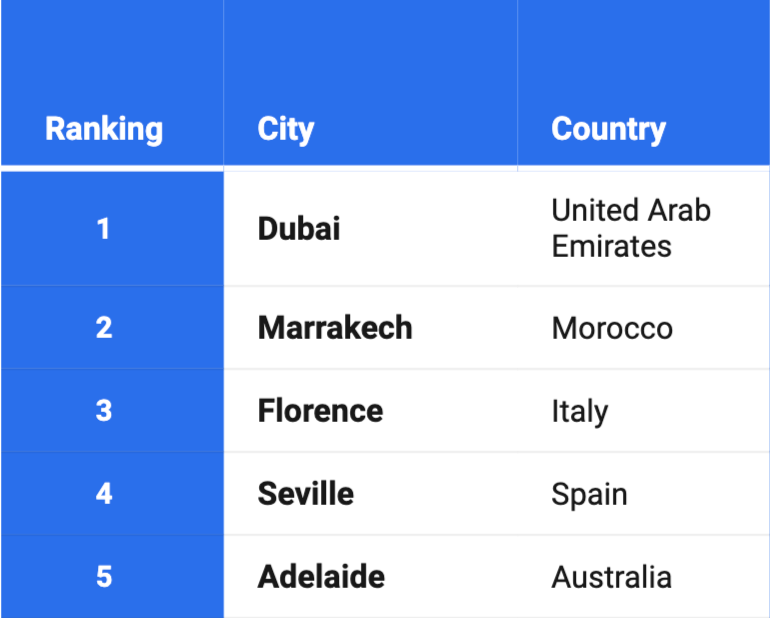This screenshot has height=618, width=770.
Task: Click the Seville city cell
Action: tap(371, 493)
